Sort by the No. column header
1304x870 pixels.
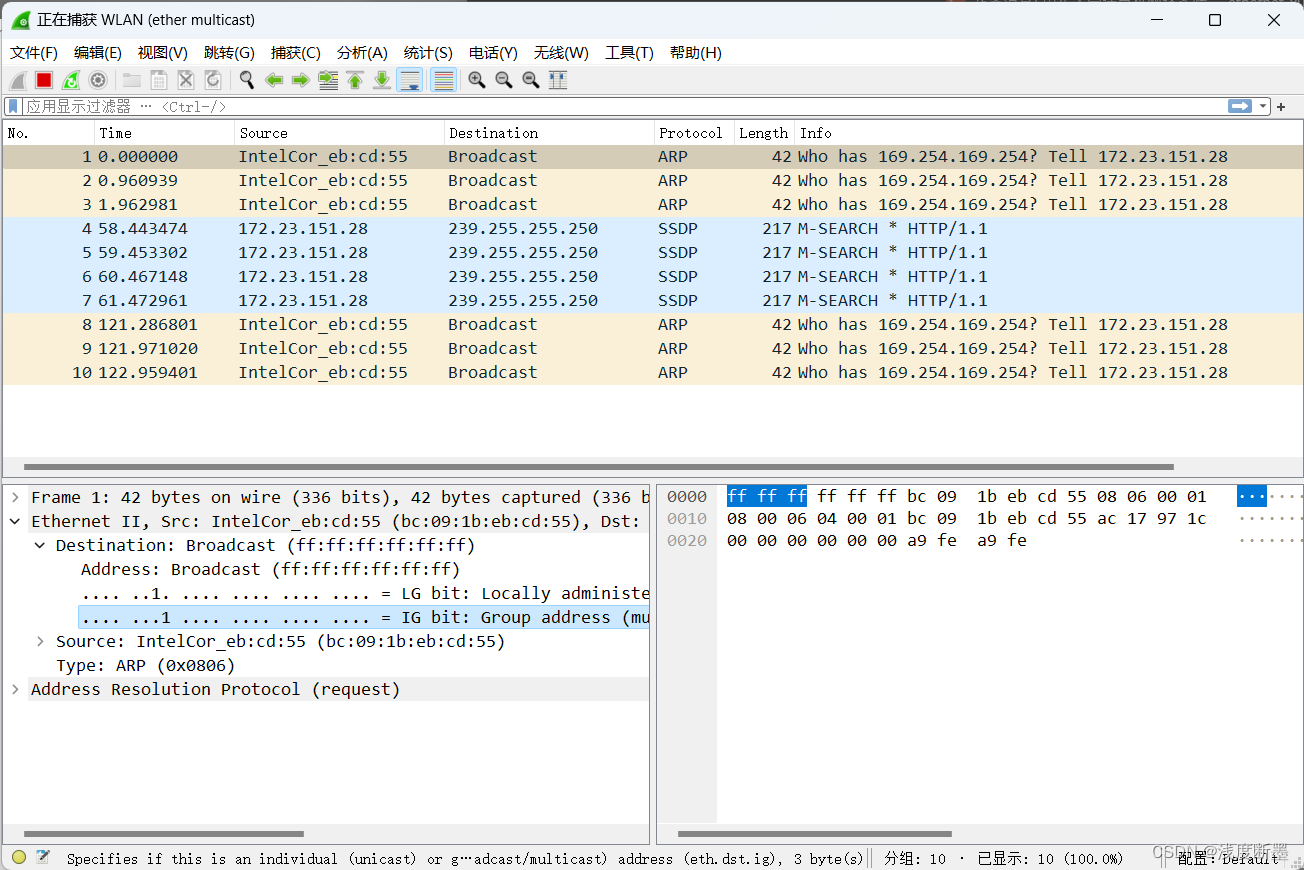(x=49, y=133)
